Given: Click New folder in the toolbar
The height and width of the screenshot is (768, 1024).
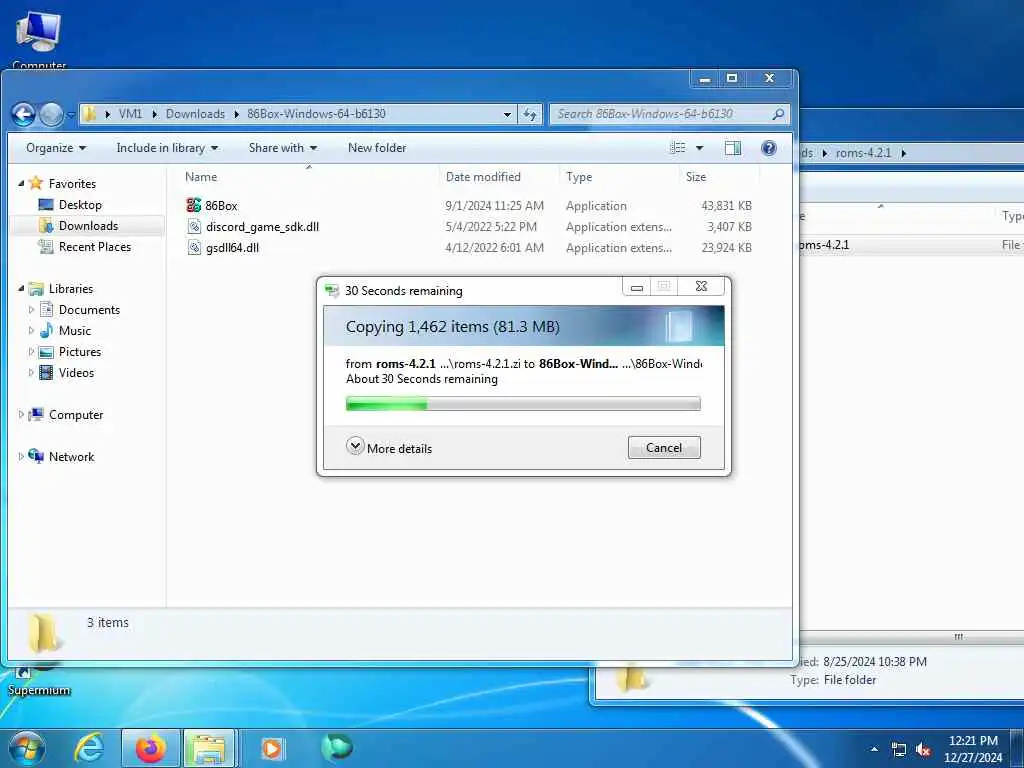Looking at the screenshot, I should point(377,148).
